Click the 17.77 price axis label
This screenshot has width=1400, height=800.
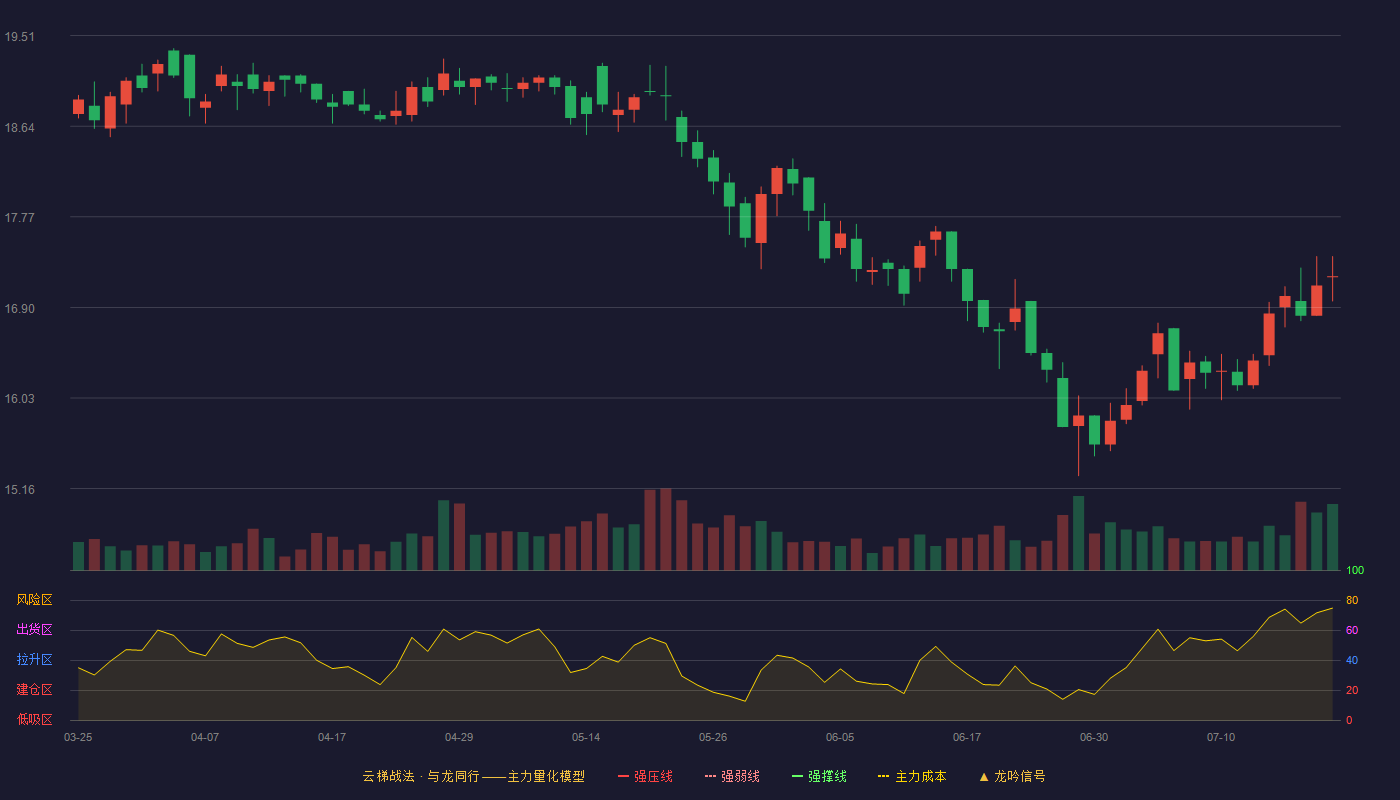click(x=19, y=218)
